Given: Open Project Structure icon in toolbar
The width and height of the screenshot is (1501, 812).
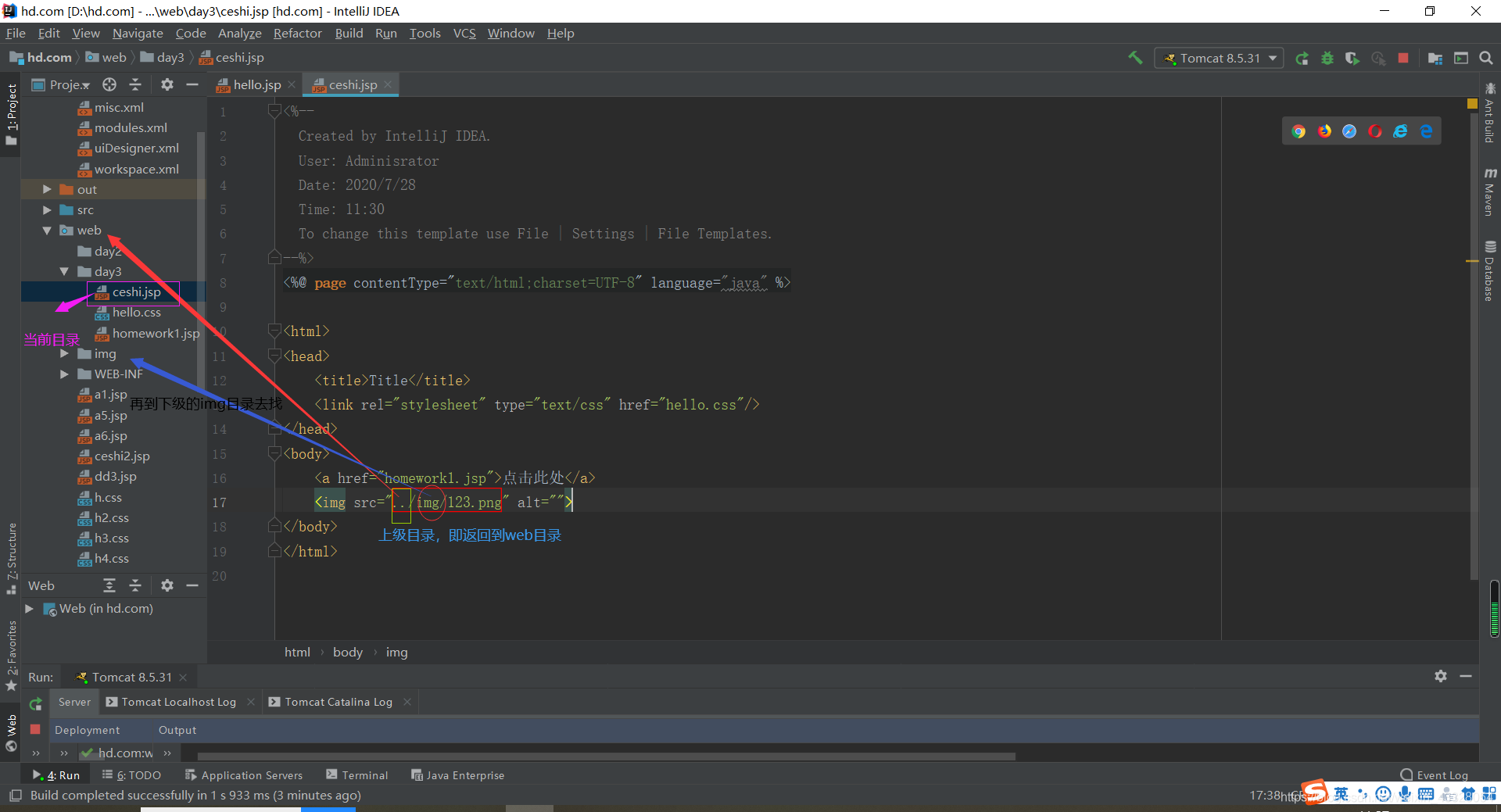Looking at the screenshot, I should point(1435,59).
